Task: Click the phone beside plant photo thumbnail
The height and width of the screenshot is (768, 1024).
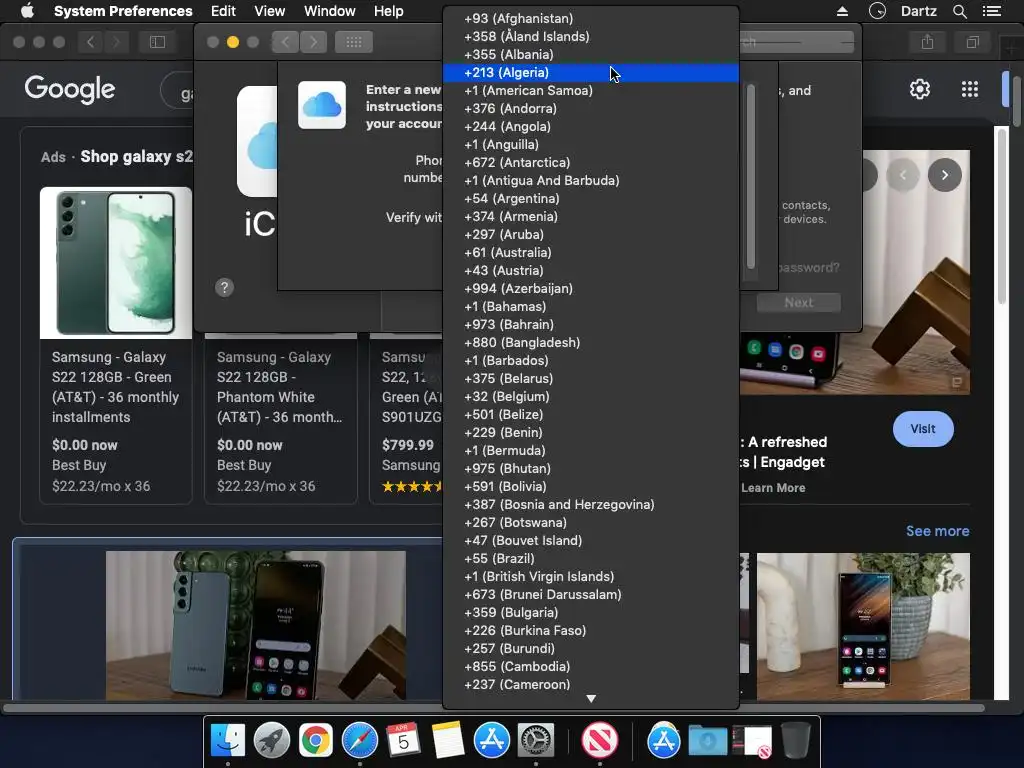Action: (x=863, y=626)
